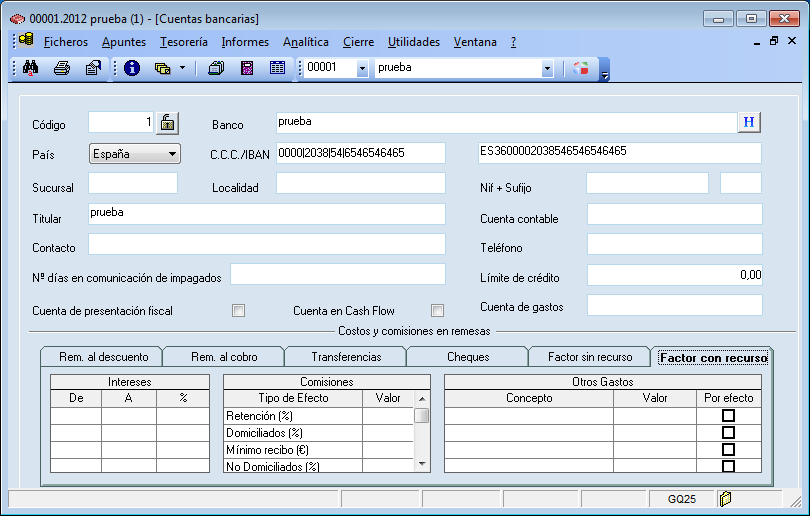Viewport: 810px width, 516px height.
Task: Click the calculator icon in toolbar
Action: (x=247, y=68)
